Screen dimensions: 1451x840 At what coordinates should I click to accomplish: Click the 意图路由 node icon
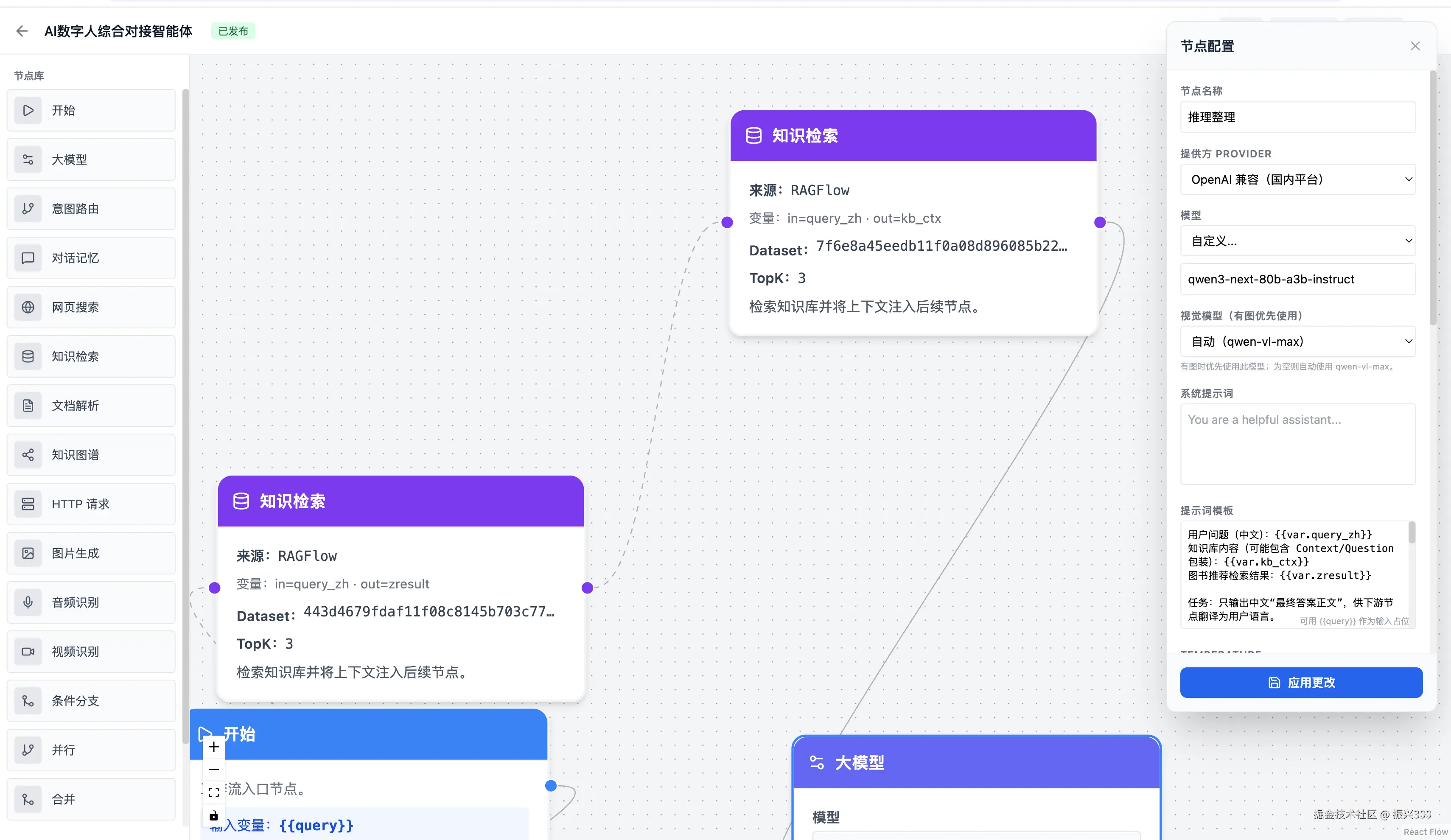(x=28, y=208)
